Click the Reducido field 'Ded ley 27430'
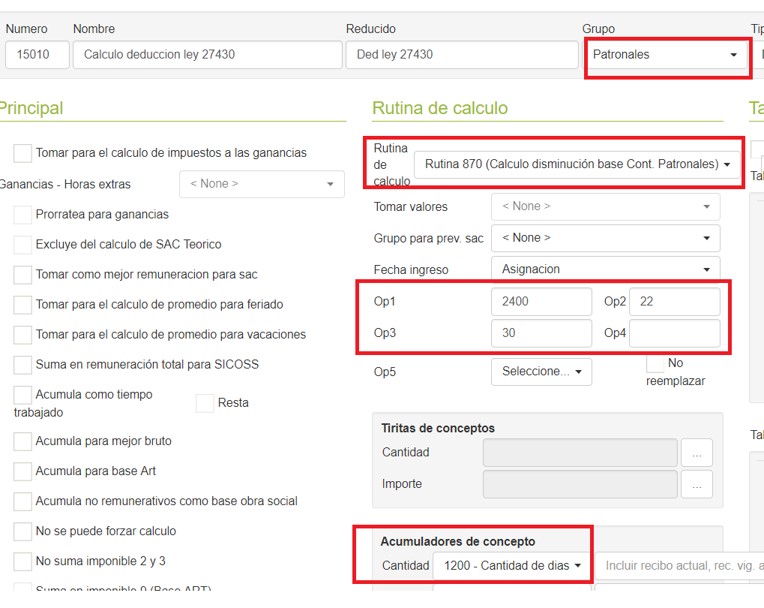 point(461,55)
